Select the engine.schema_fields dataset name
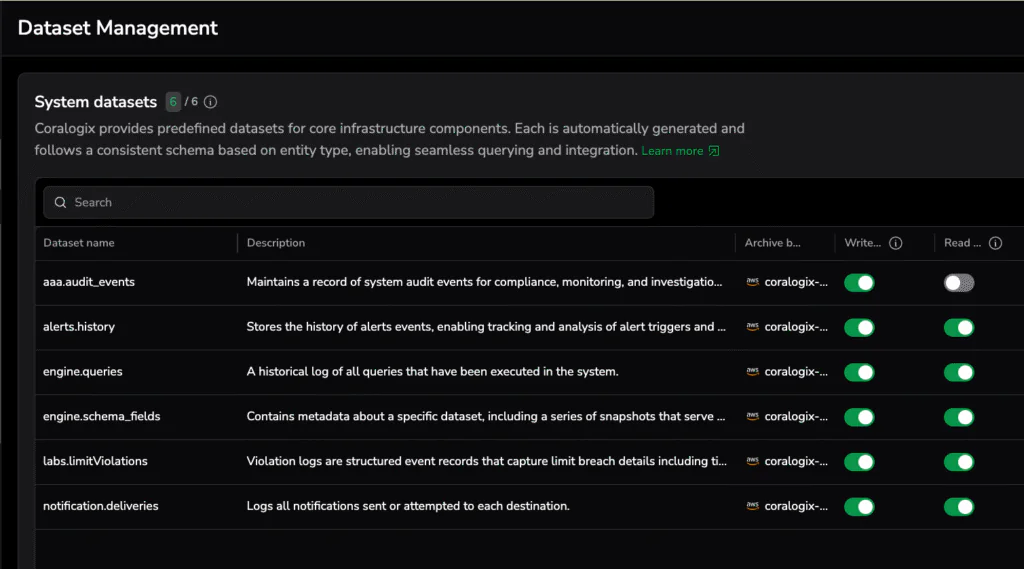This screenshot has width=1024, height=569. click(x=101, y=416)
